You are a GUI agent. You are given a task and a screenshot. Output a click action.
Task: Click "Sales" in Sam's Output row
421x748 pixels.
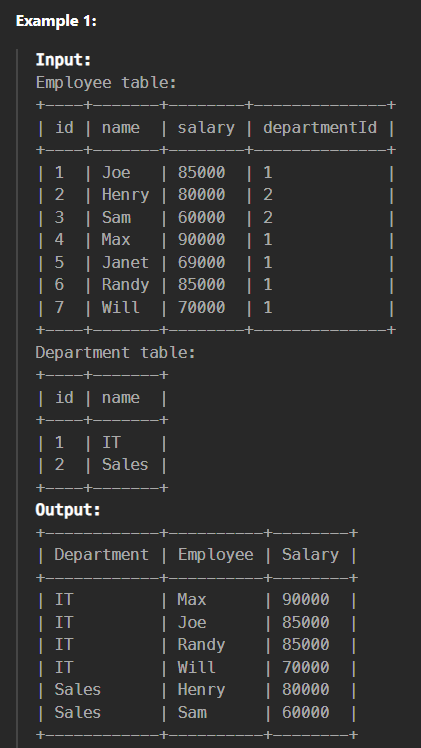pyautogui.click(x=78, y=712)
